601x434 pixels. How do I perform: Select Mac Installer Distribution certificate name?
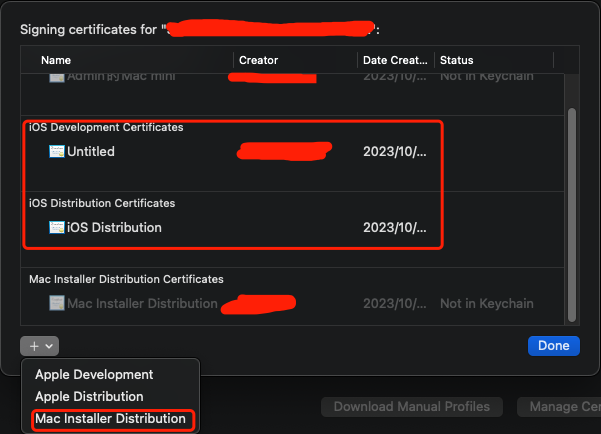tap(142, 304)
